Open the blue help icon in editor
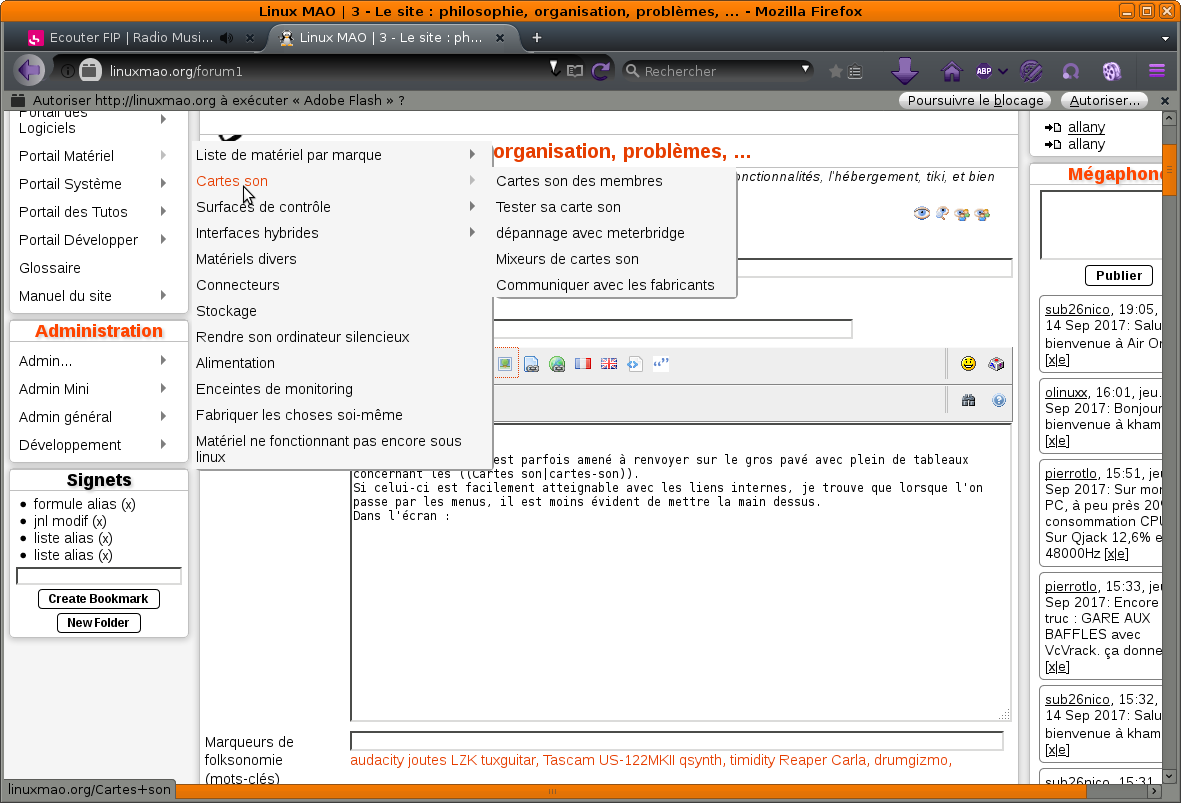This screenshot has height=803, width=1181. point(999,401)
